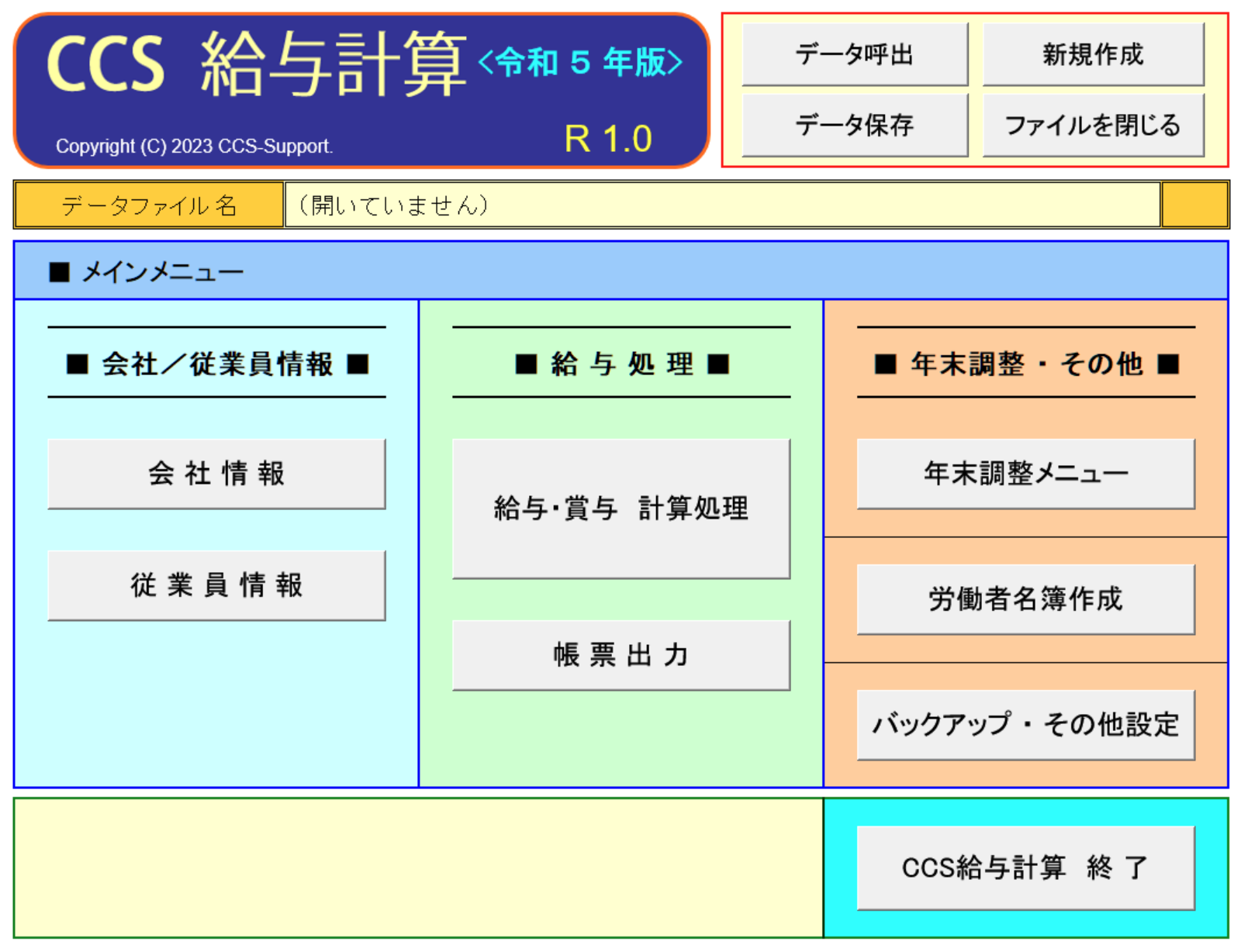Open the 年末調整メニュー
The width and height of the screenshot is (1241, 952).
coord(1025,474)
